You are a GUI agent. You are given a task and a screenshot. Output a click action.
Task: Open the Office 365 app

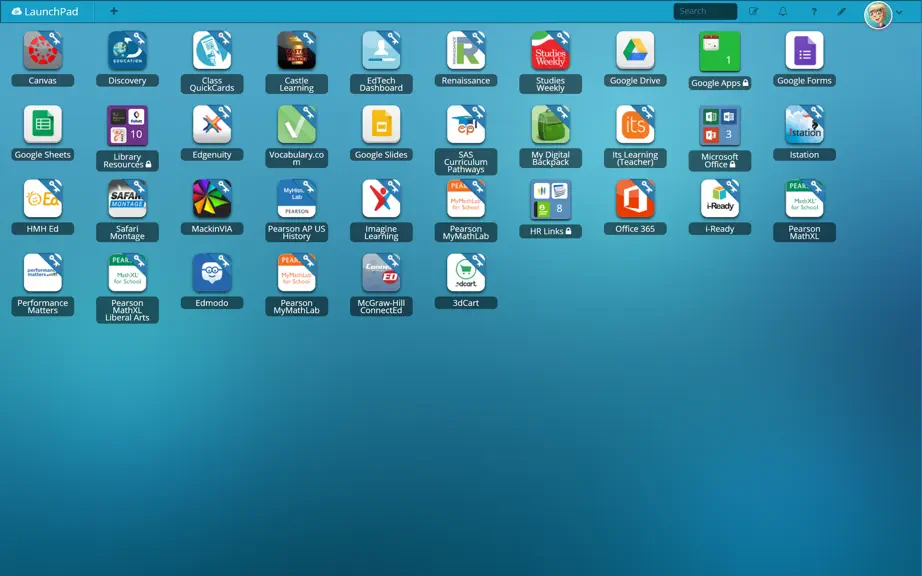(635, 199)
